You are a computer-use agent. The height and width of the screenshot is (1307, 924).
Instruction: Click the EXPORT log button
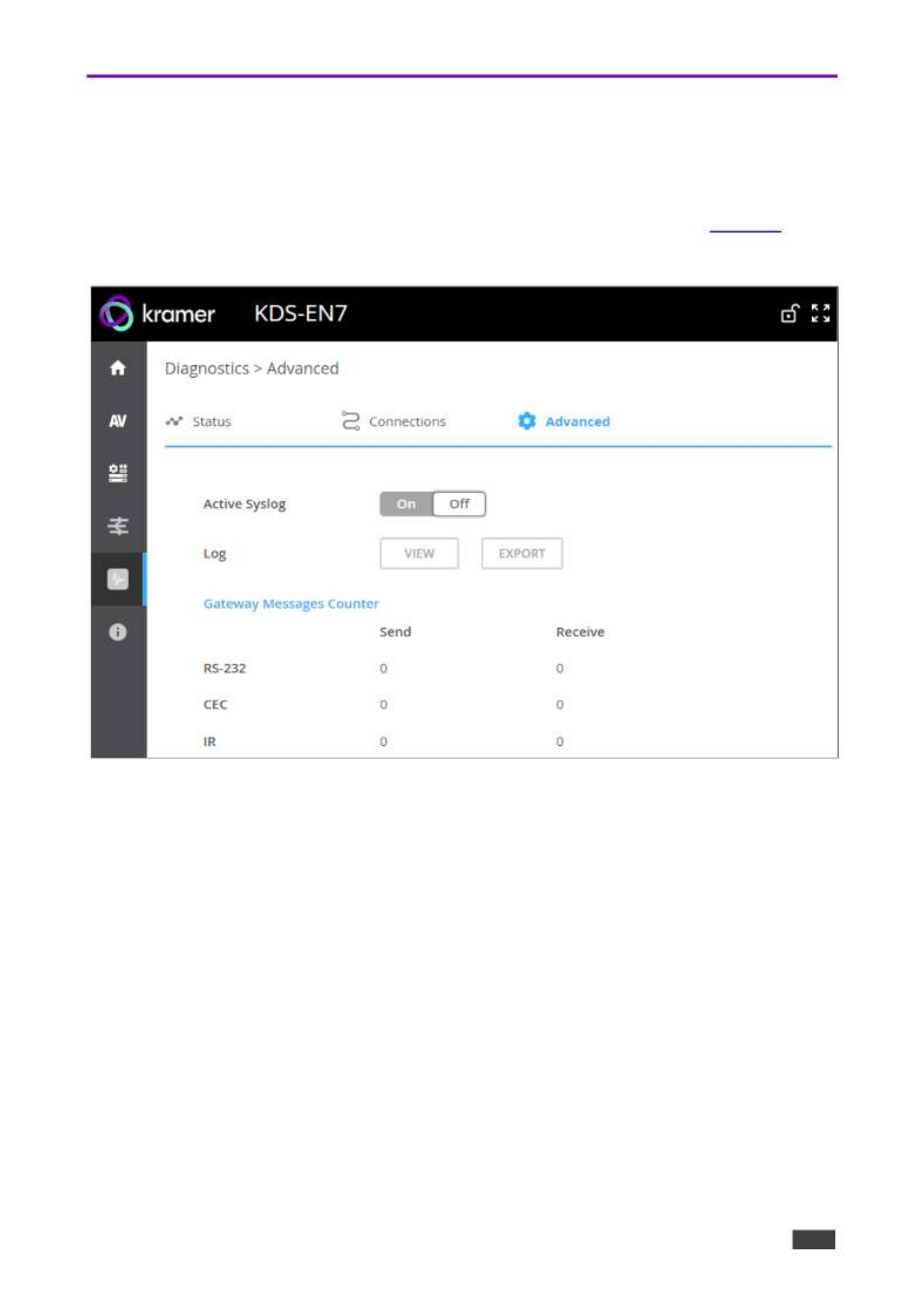click(522, 553)
